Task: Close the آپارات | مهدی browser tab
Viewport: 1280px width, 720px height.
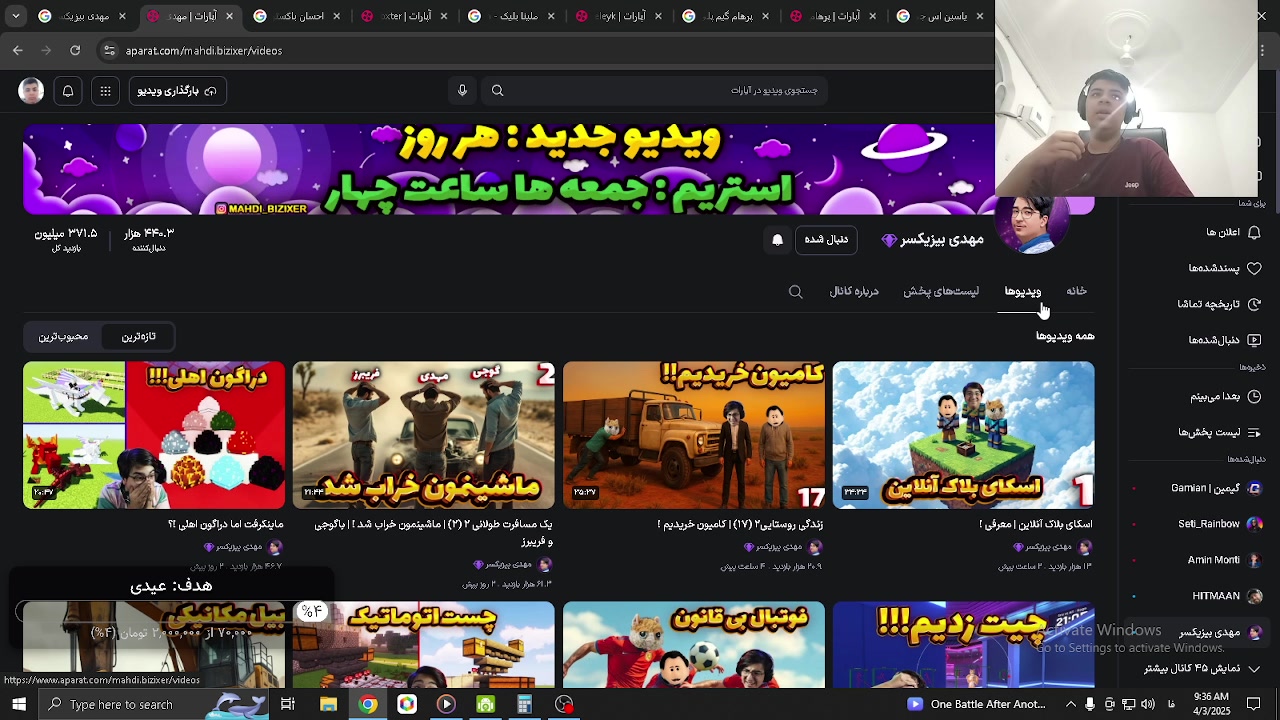Action: pos(229,16)
